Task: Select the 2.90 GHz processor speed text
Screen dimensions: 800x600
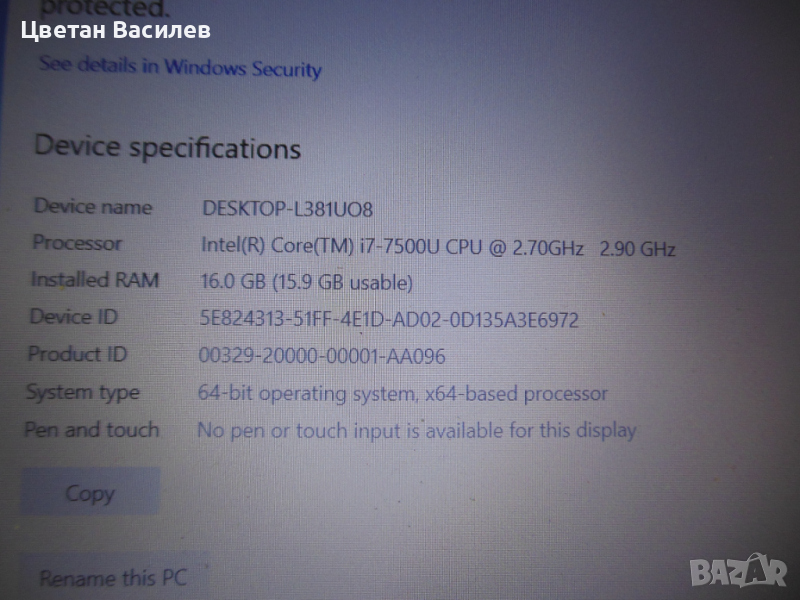Action: click(637, 248)
